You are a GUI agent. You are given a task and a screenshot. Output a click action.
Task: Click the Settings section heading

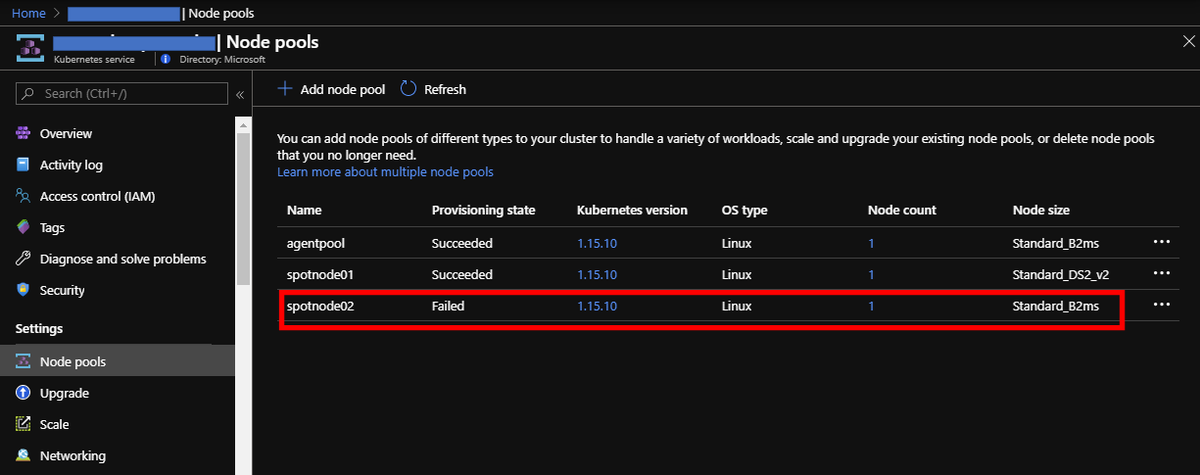tap(39, 328)
